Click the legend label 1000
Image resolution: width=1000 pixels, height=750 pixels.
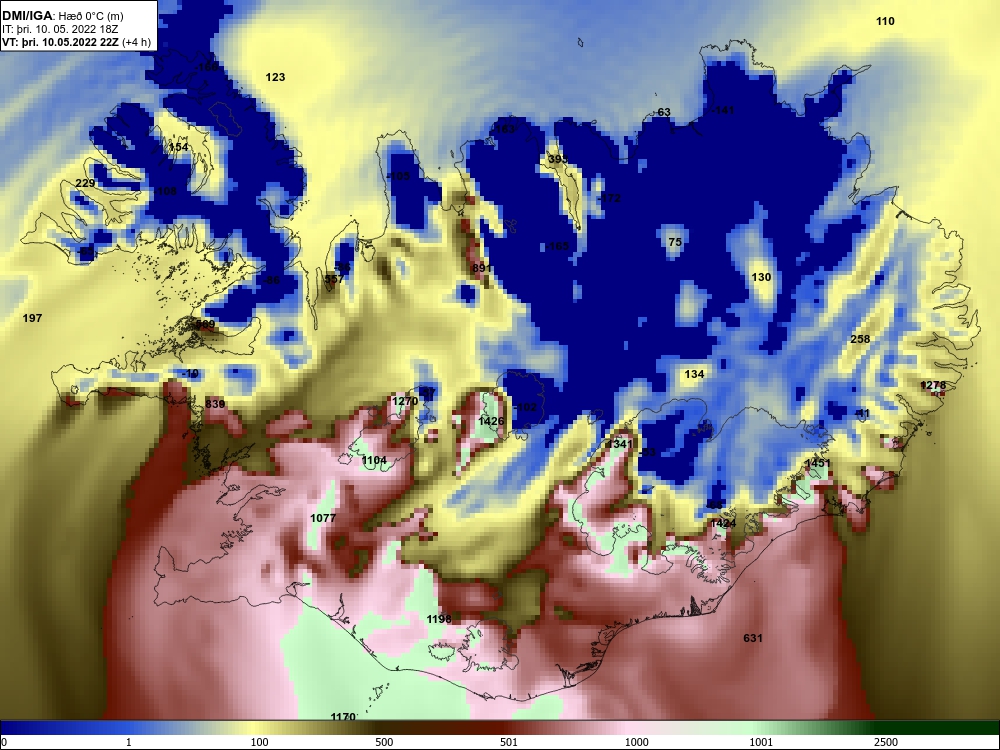(637, 742)
